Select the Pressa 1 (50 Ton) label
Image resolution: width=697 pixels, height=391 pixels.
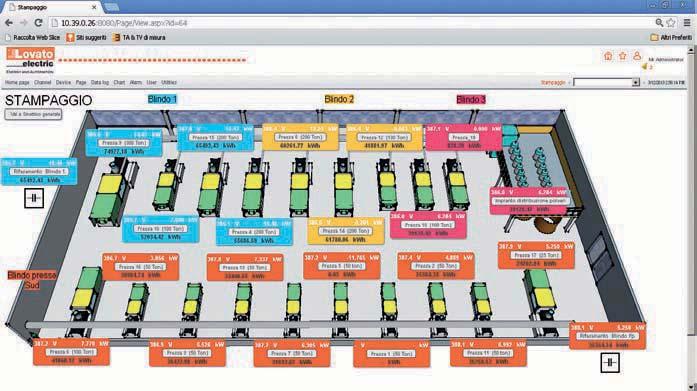[391, 354]
